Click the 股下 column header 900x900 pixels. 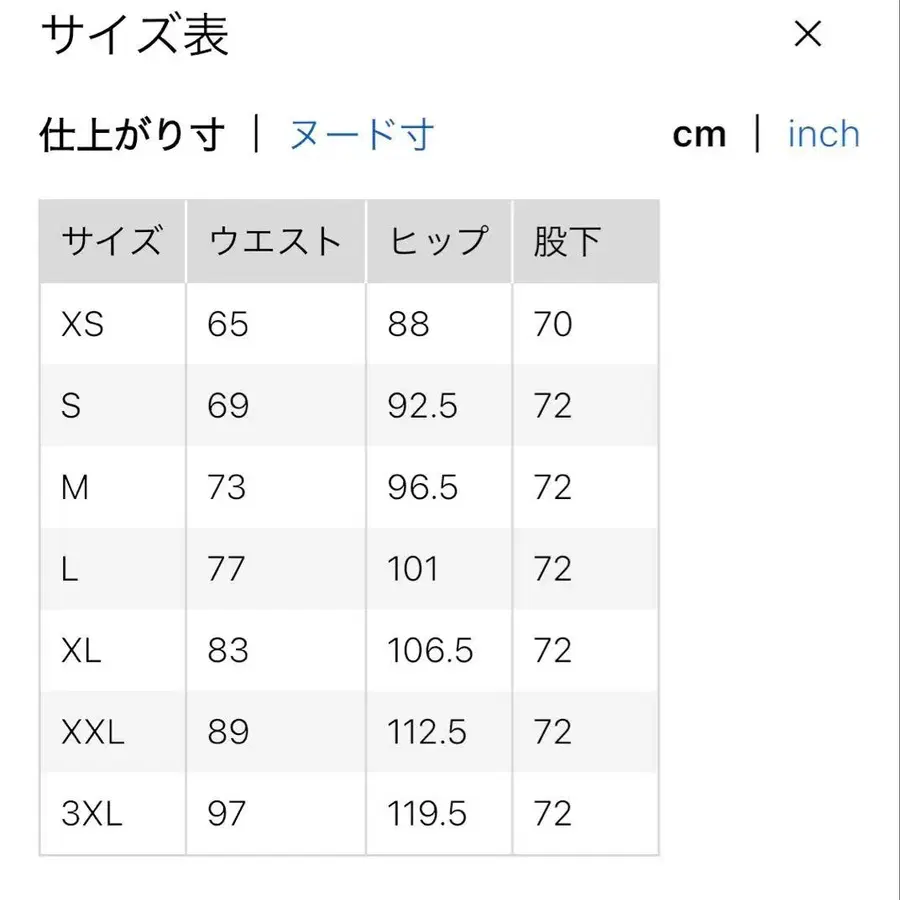tap(567, 240)
